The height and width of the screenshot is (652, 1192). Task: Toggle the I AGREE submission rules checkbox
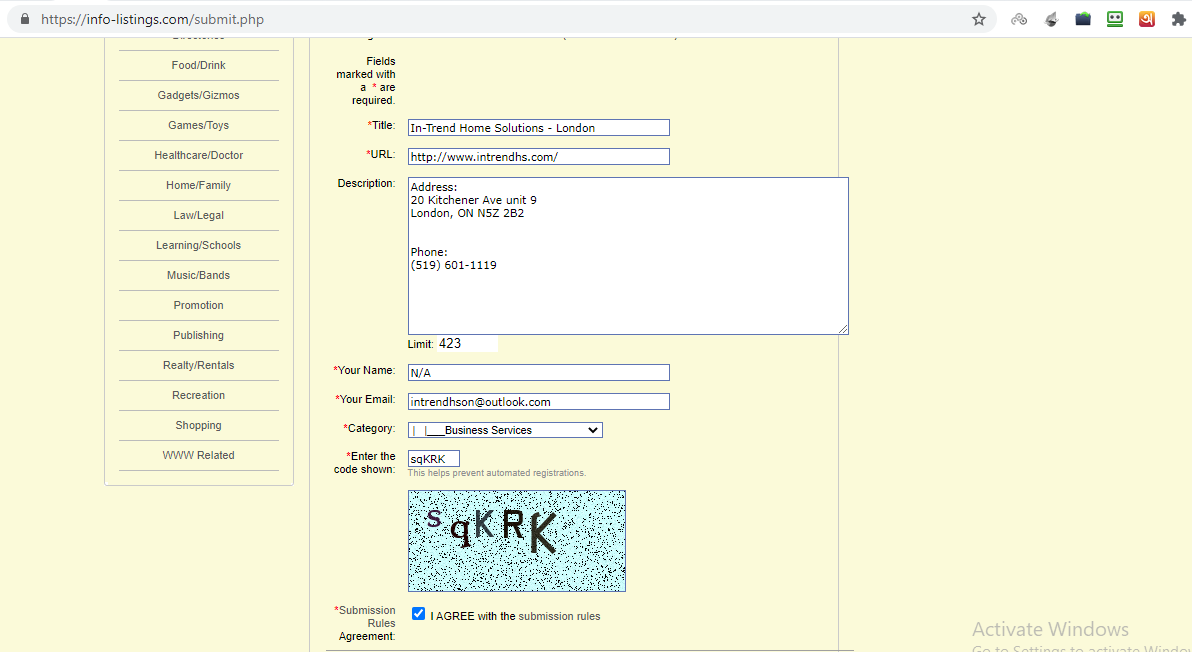point(418,613)
